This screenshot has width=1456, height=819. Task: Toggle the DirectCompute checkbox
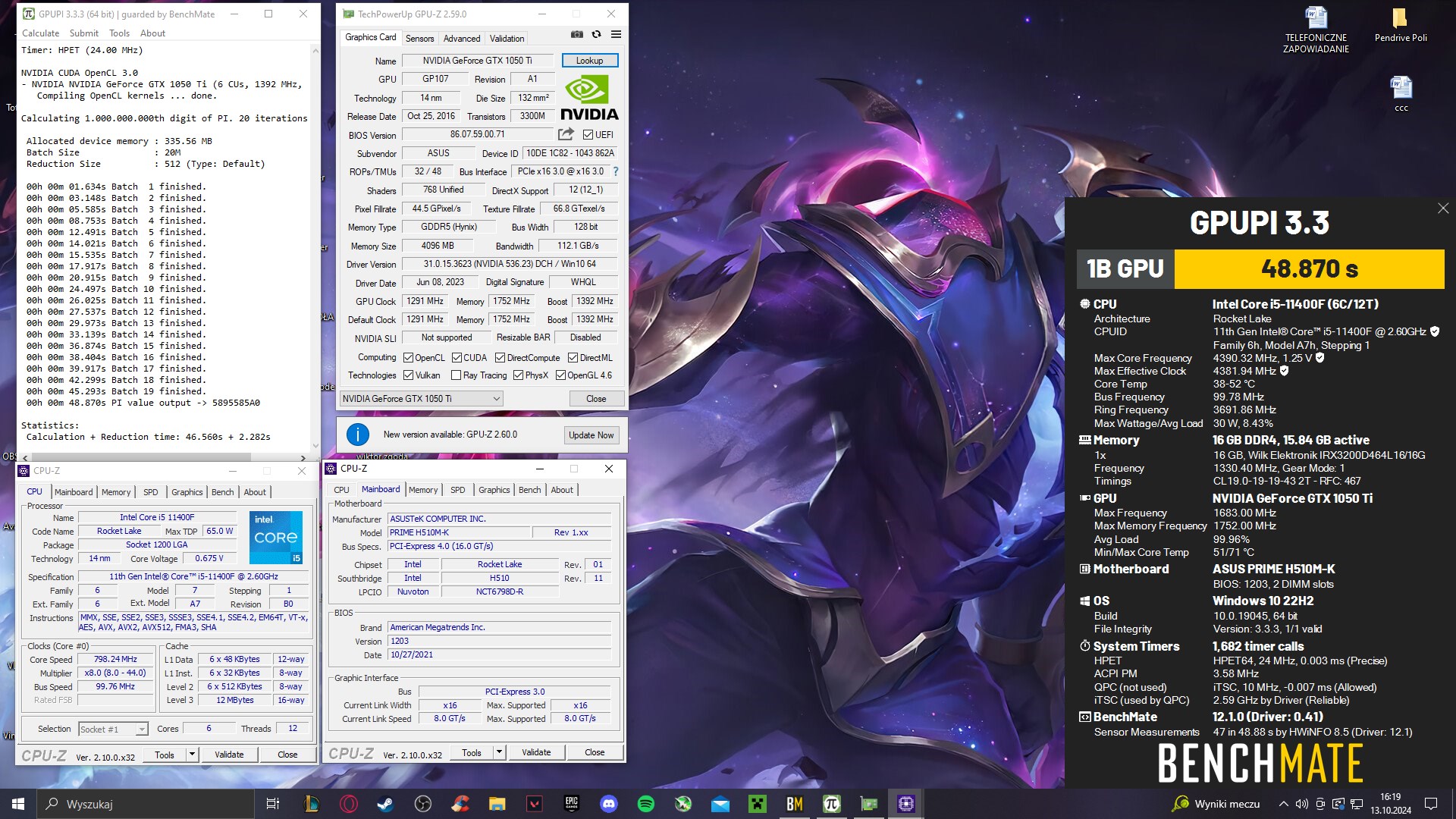coord(500,358)
